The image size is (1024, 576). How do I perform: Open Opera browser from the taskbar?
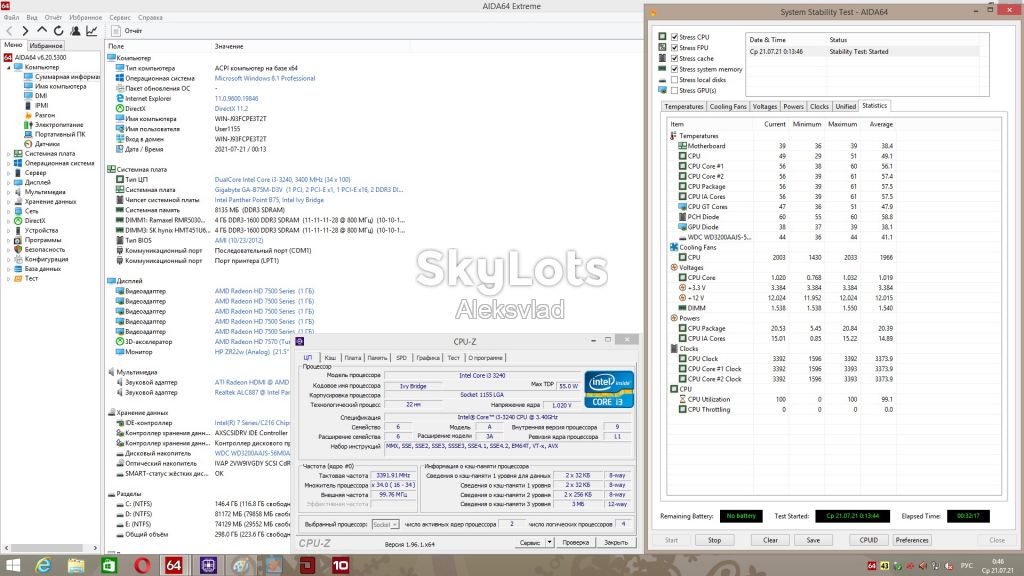click(x=142, y=565)
